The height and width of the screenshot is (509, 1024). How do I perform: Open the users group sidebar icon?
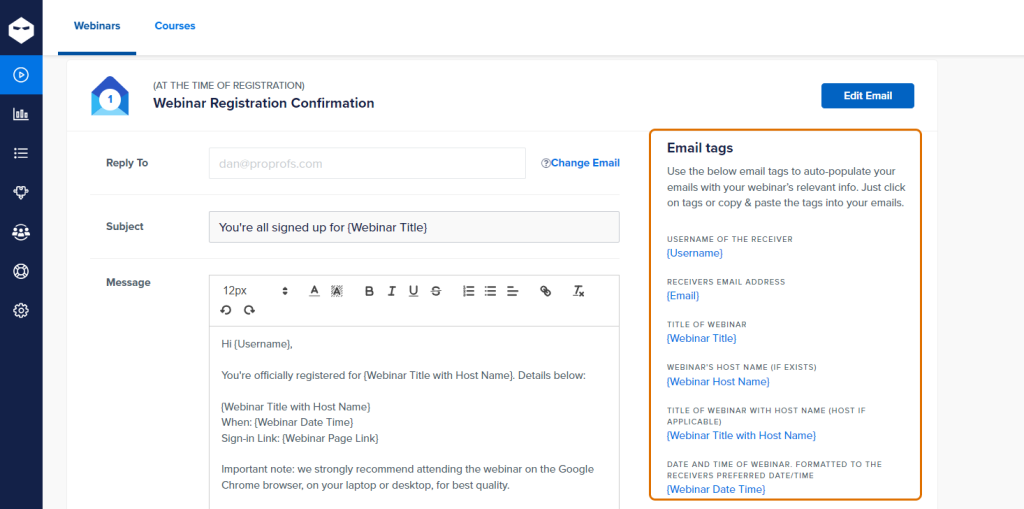pyautogui.click(x=21, y=232)
